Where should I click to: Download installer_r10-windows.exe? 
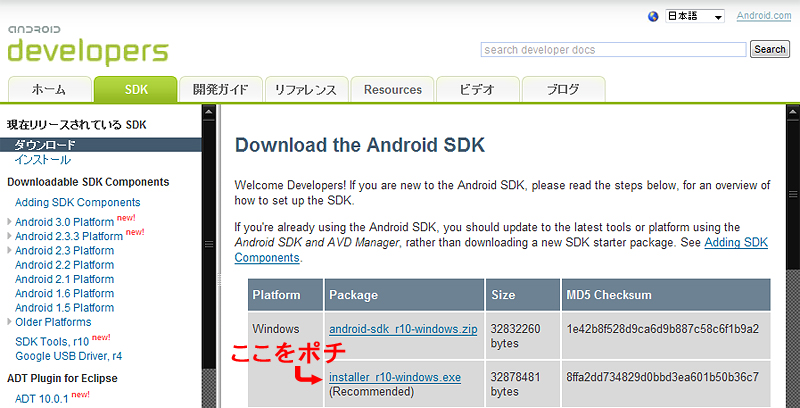395,378
